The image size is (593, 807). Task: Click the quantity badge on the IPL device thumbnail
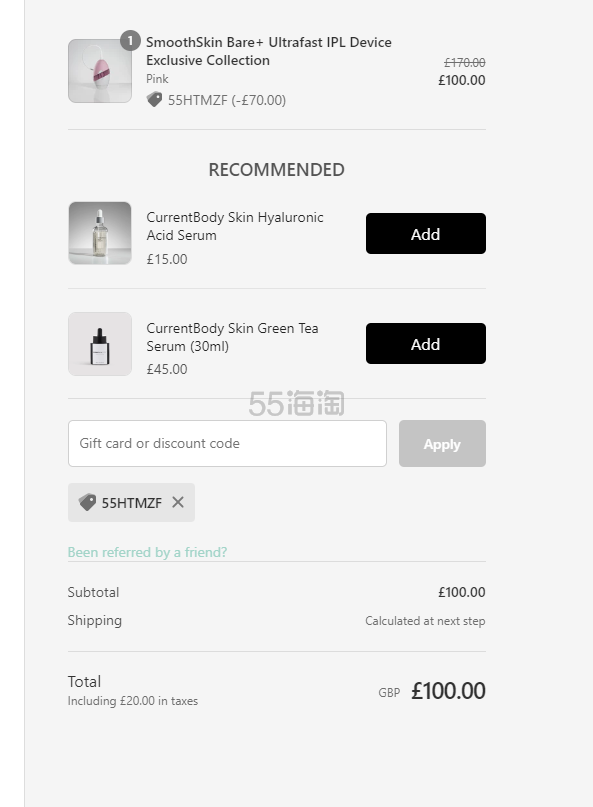tap(130, 41)
